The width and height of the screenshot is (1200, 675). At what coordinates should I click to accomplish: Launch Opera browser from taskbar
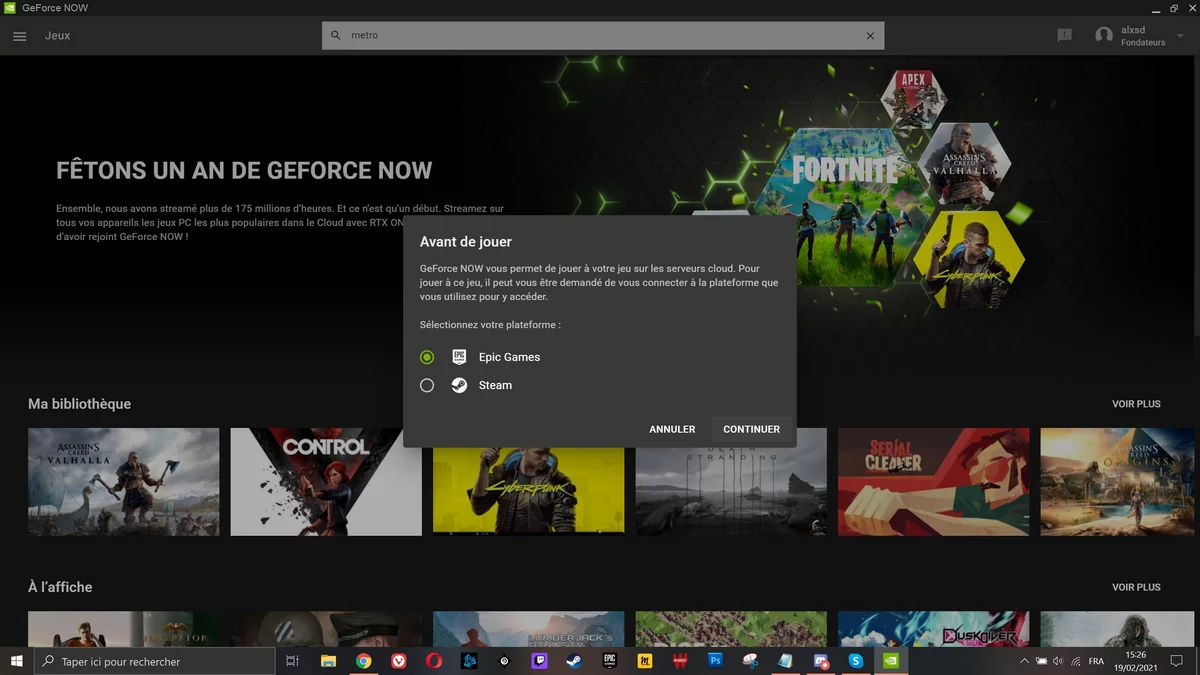click(x=434, y=661)
